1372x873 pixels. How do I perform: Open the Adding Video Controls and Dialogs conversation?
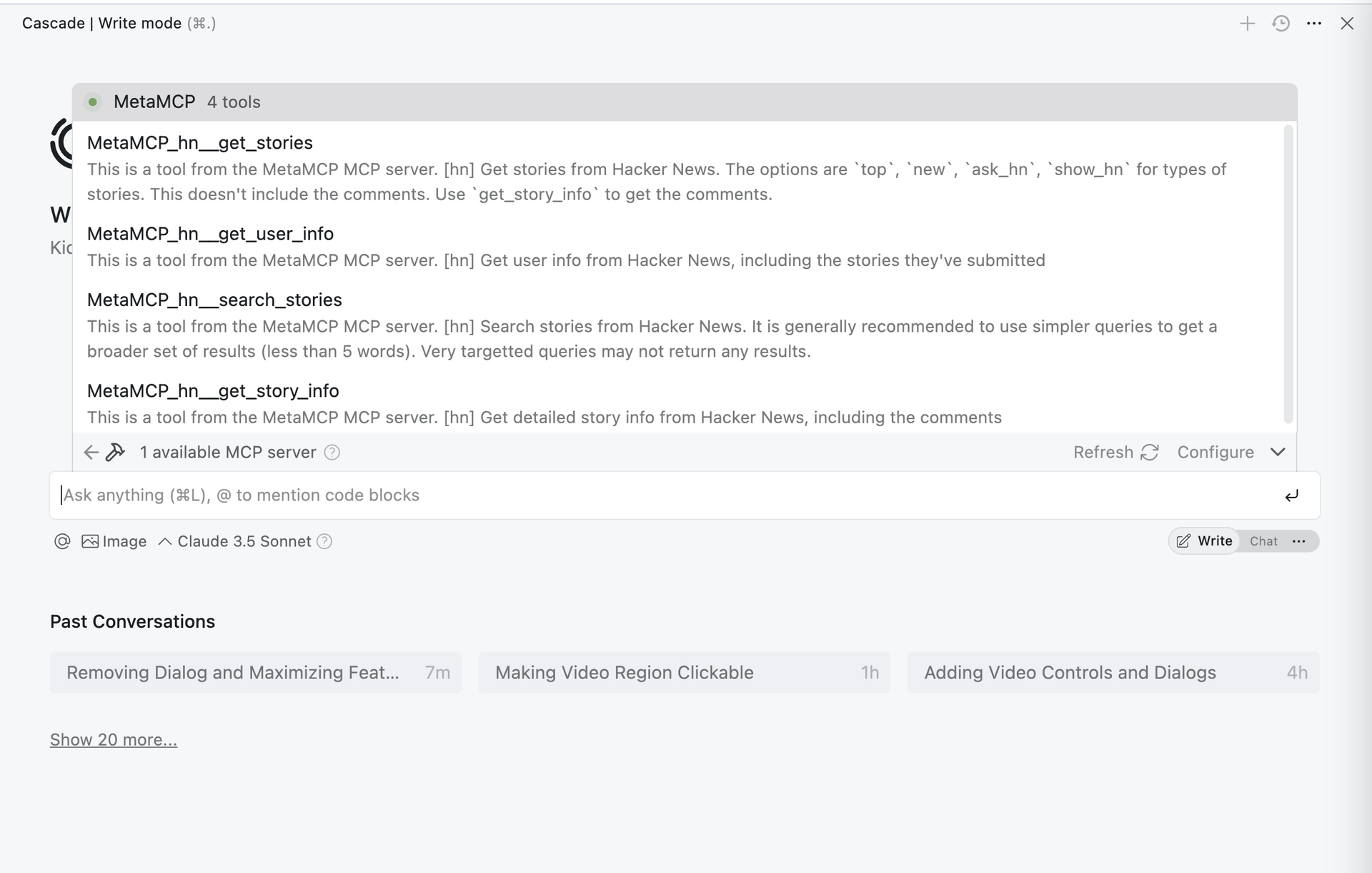[x=1113, y=673]
